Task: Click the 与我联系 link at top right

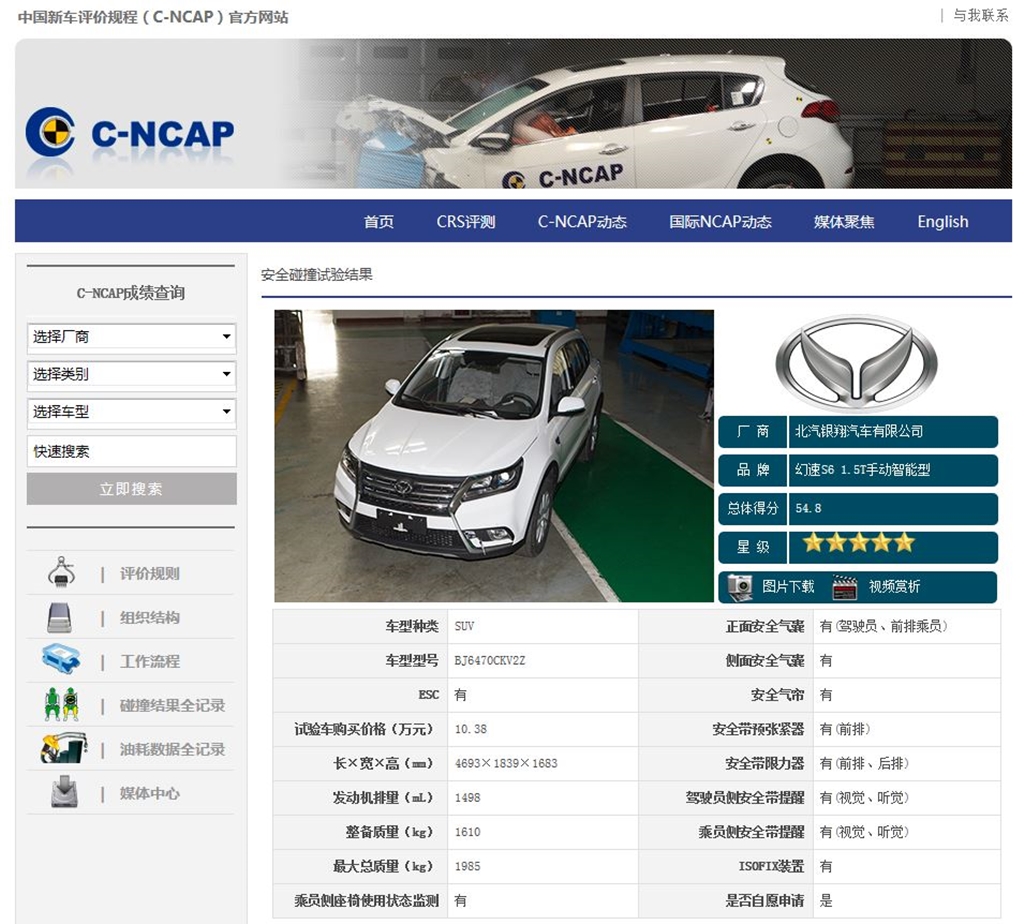Action: (980, 15)
